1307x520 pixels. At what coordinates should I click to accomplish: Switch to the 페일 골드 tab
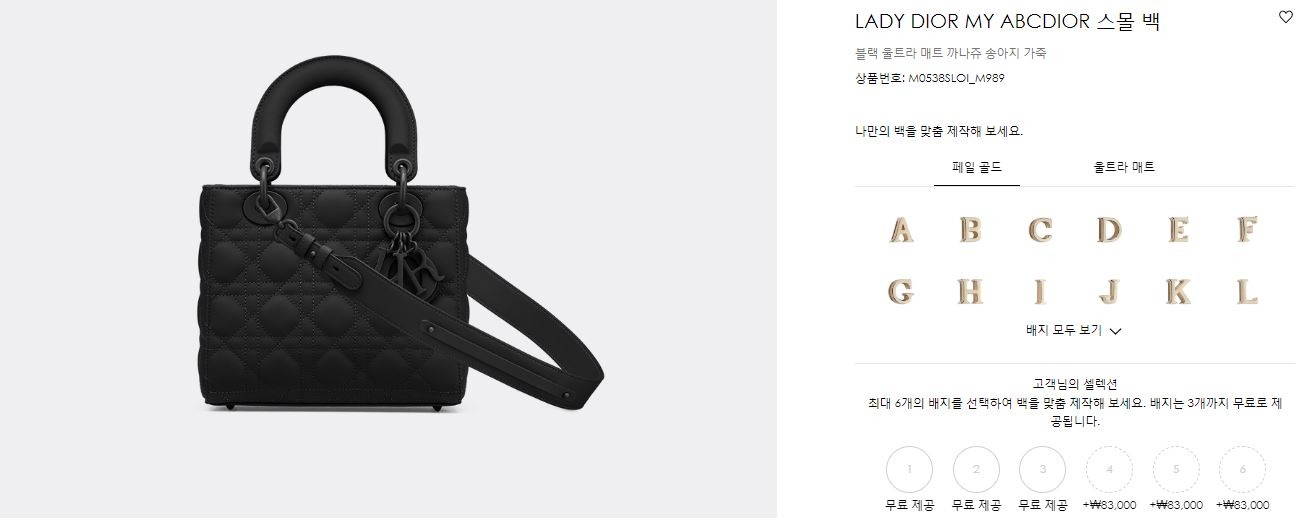click(x=977, y=167)
